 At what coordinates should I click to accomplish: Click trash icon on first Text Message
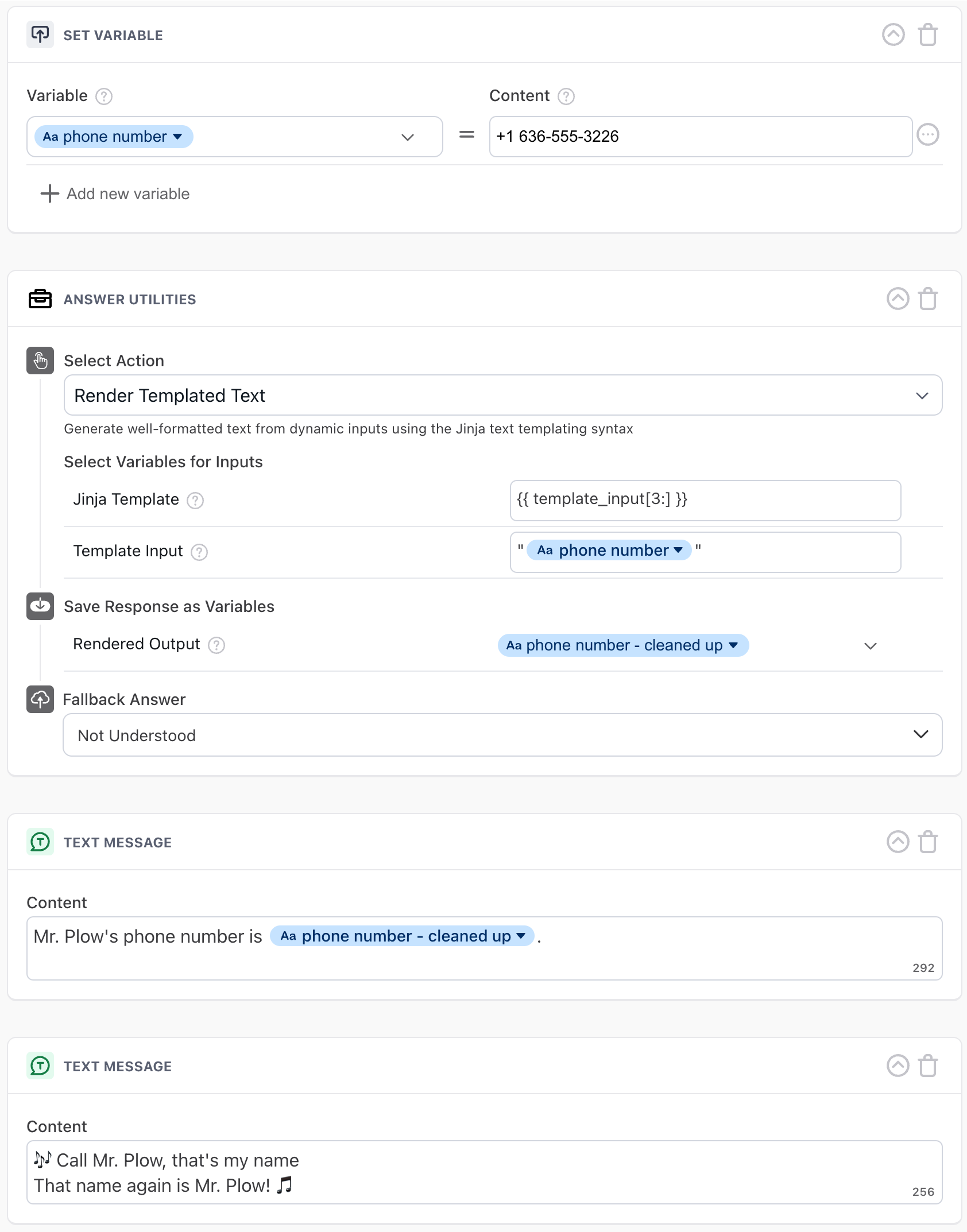[x=928, y=842]
